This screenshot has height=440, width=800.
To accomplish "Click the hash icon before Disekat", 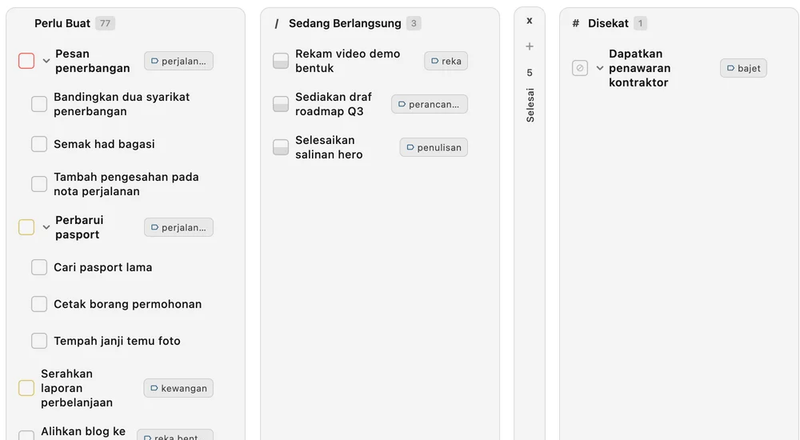I will pyautogui.click(x=576, y=23).
